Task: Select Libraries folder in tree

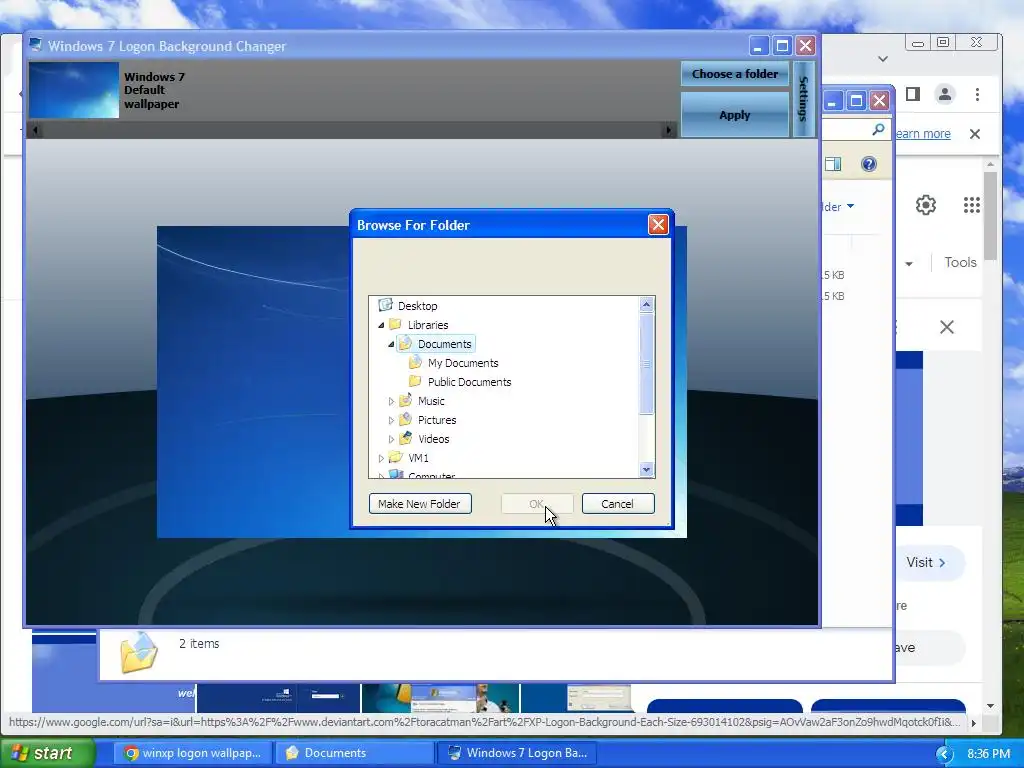Action: (x=428, y=325)
